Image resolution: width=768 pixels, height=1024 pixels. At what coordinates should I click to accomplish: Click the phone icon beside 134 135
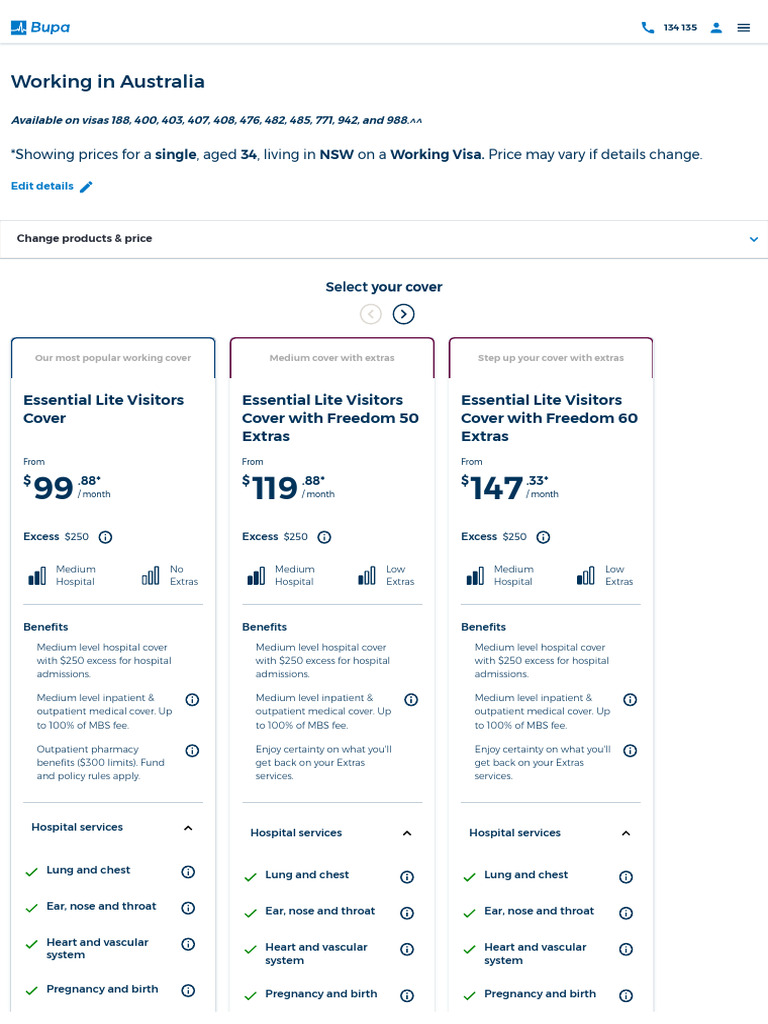coord(648,27)
